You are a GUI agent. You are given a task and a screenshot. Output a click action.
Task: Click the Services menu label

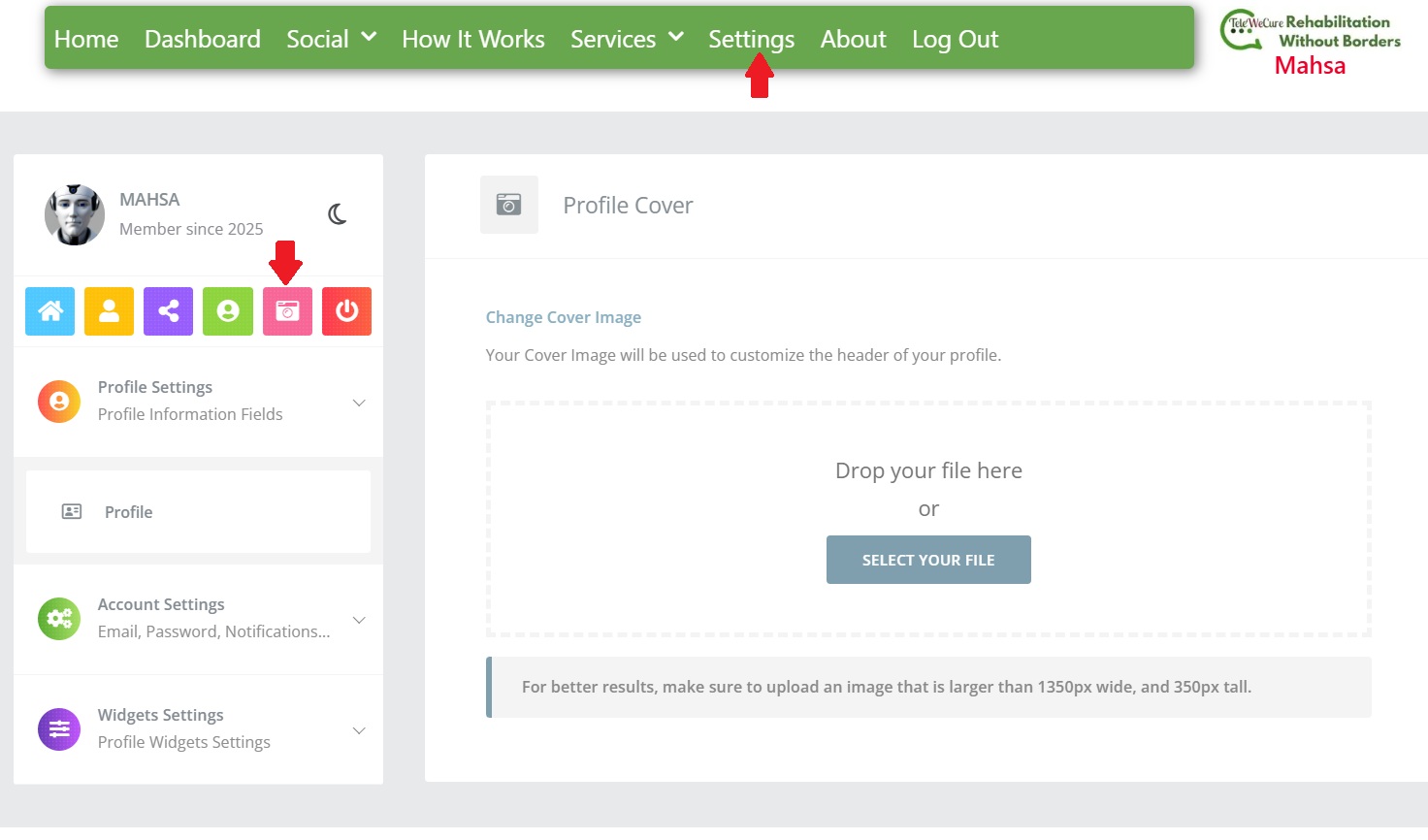click(x=613, y=39)
